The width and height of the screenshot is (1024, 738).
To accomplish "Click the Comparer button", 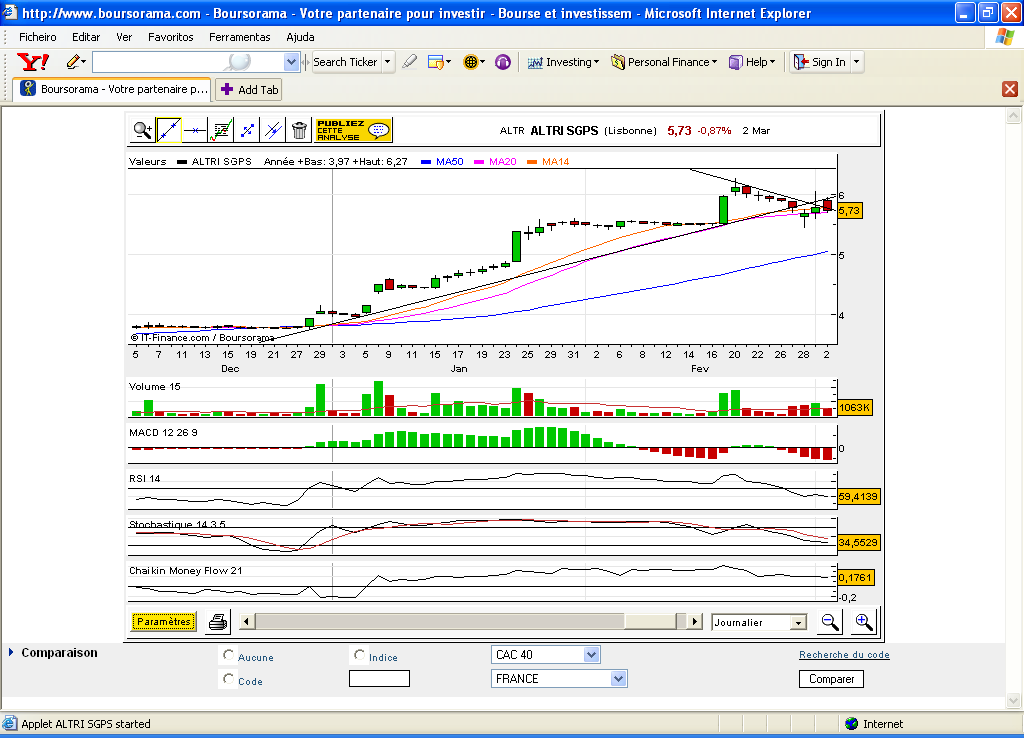I will (x=831, y=679).
